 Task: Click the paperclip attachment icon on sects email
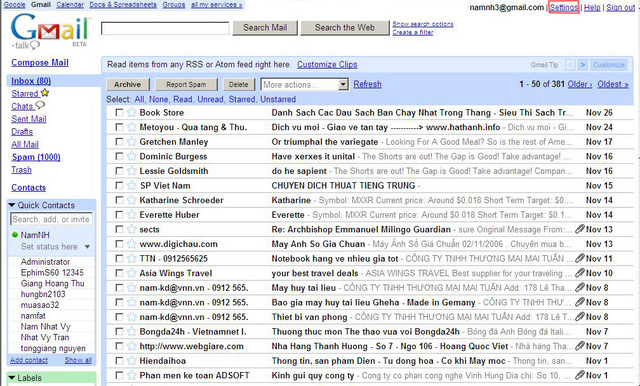pos(580,229)
